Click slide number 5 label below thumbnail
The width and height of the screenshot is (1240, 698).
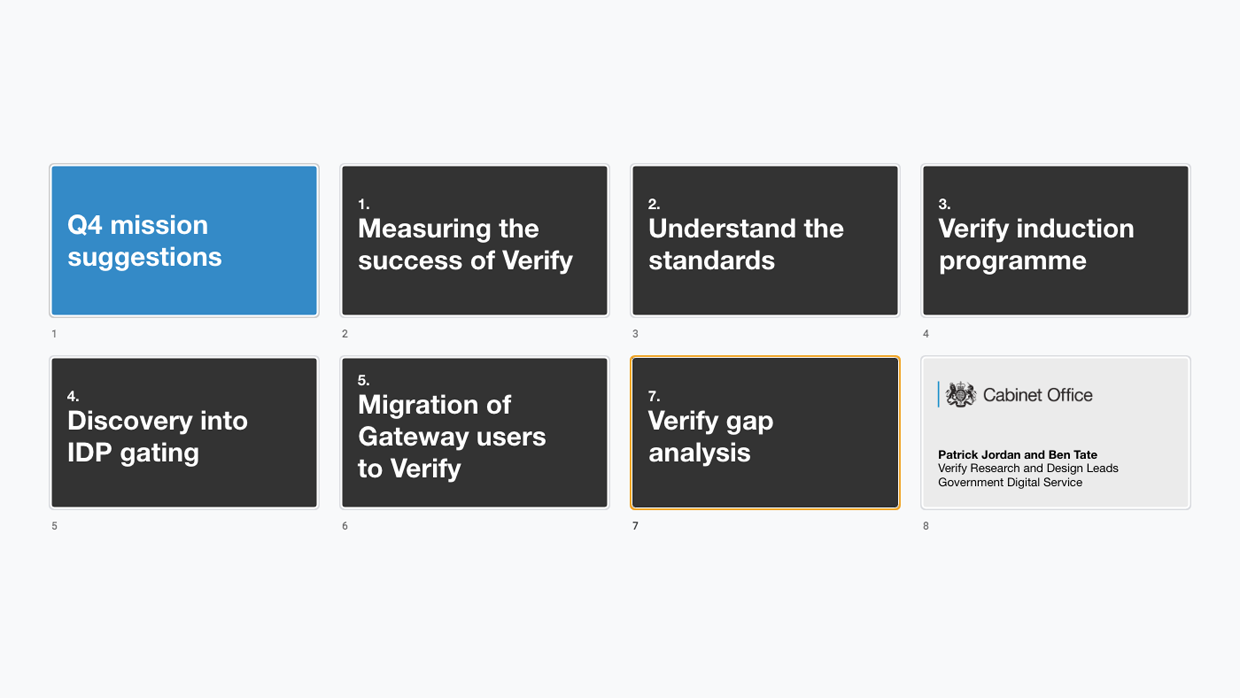click(x=54, y=526)
